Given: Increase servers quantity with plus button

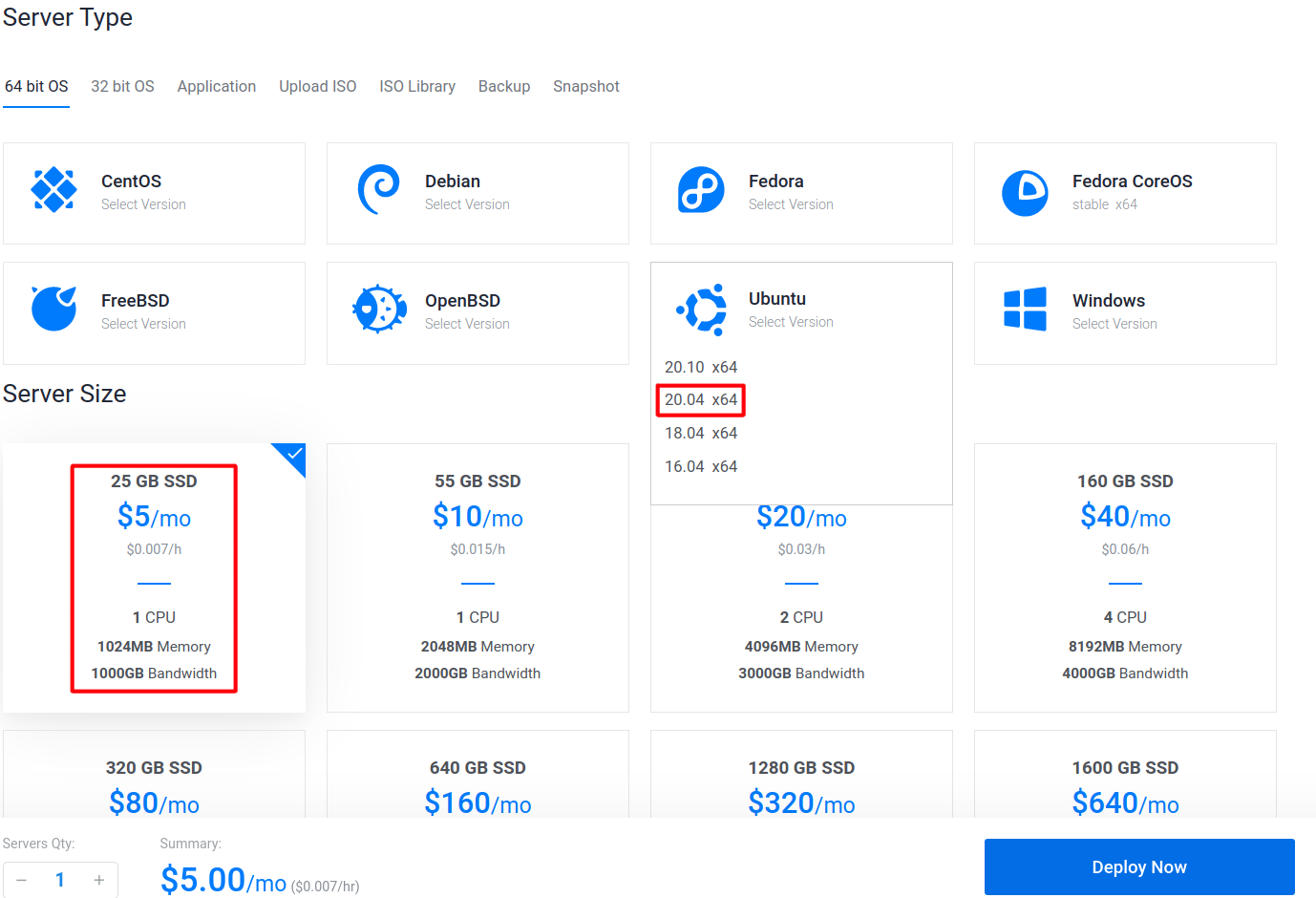Looking at the screenshot, I should pos(99,880).
